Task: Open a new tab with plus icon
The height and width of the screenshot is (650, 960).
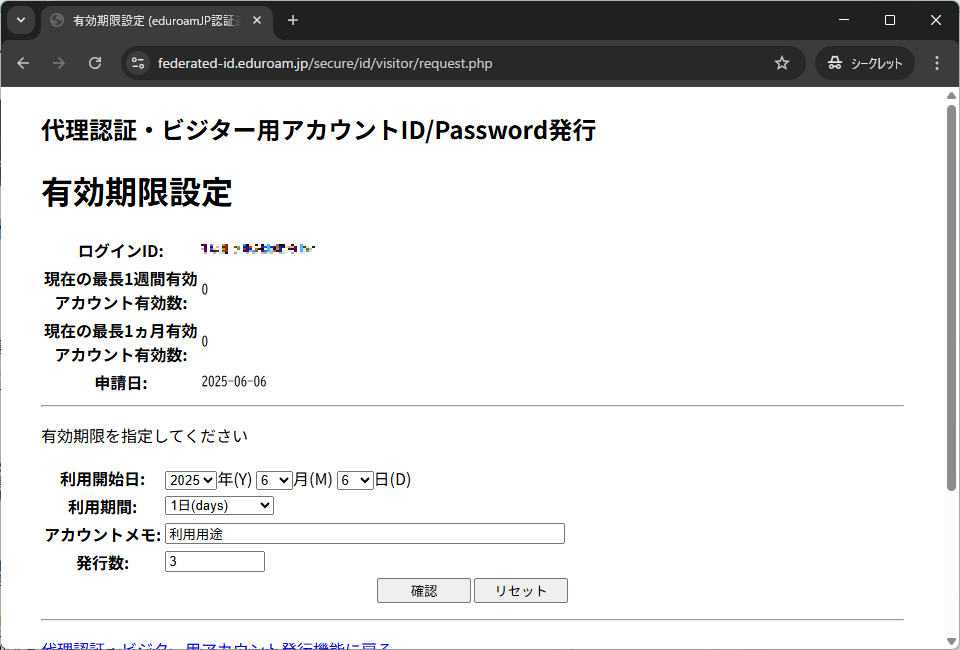Action: point(293,20)
